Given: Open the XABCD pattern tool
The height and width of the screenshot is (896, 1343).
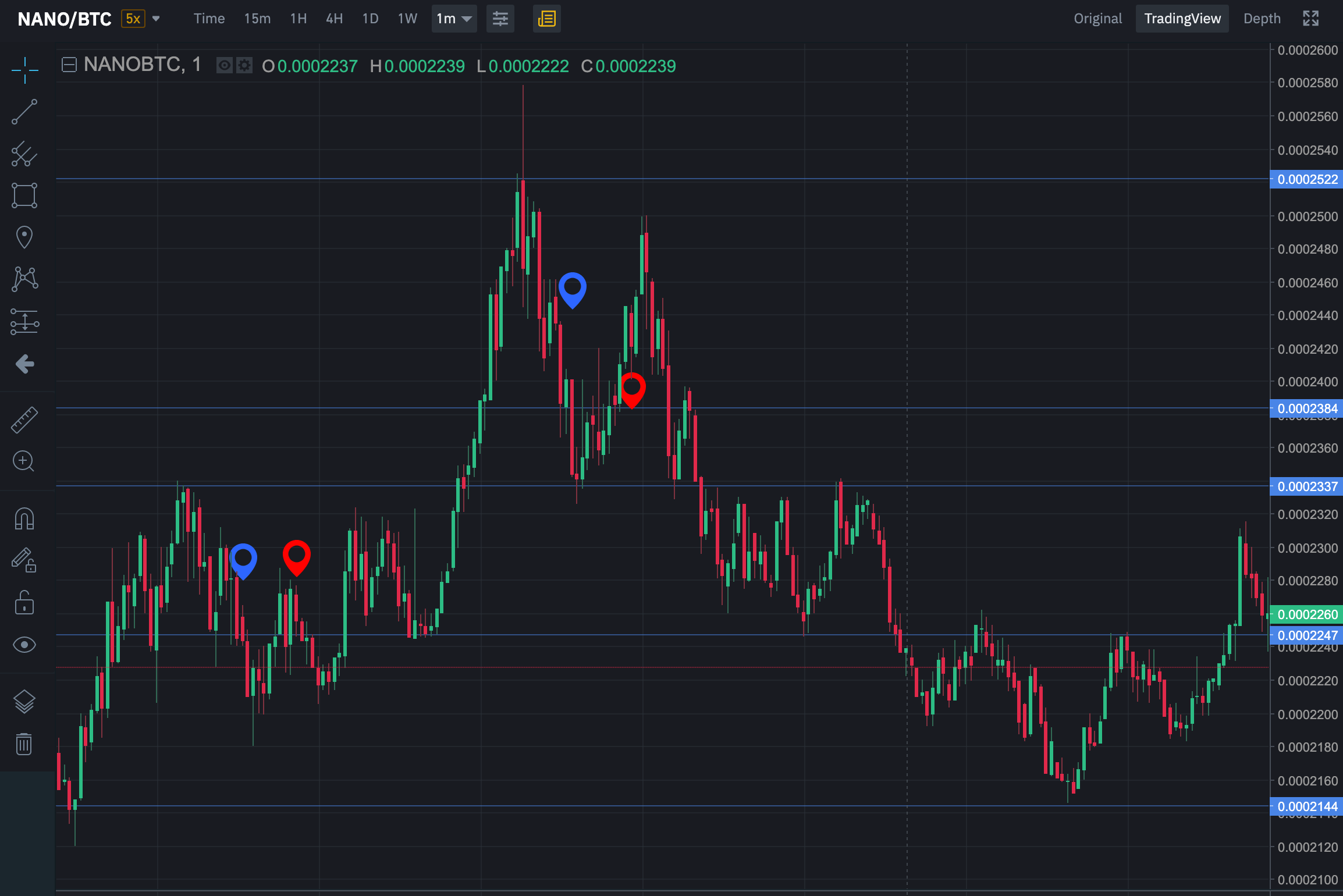Looking at the screenshot, I should [x=24, y=279].
